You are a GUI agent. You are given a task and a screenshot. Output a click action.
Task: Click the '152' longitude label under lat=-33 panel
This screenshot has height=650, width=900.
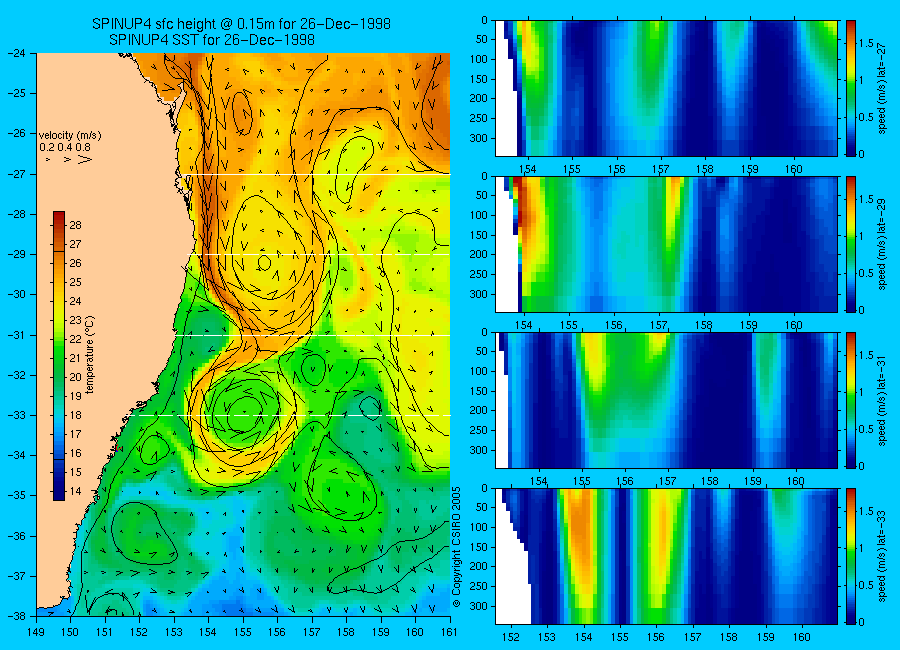510,637
